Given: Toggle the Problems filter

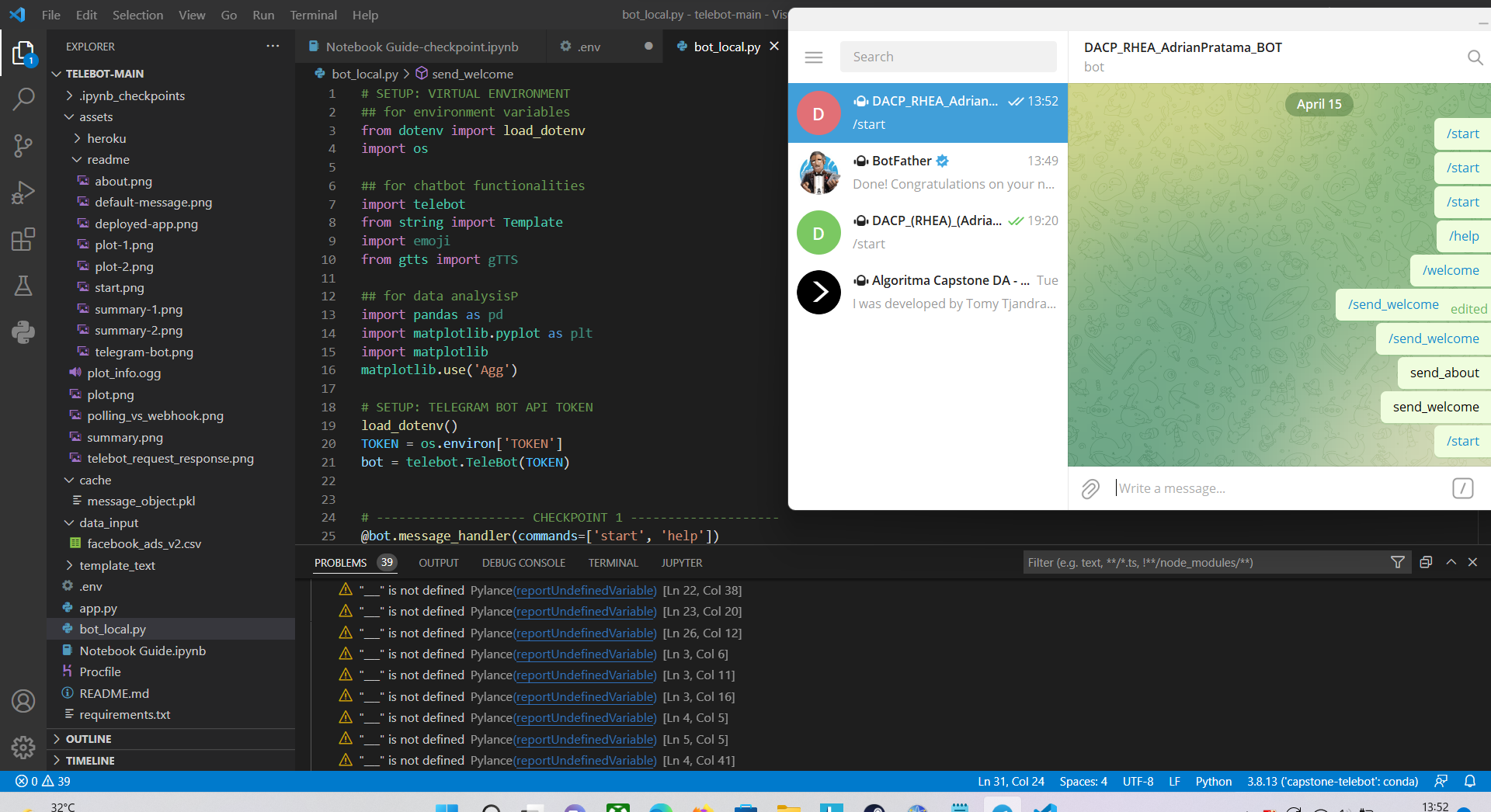Looking at the screenshot, I should coord(1398,562).
